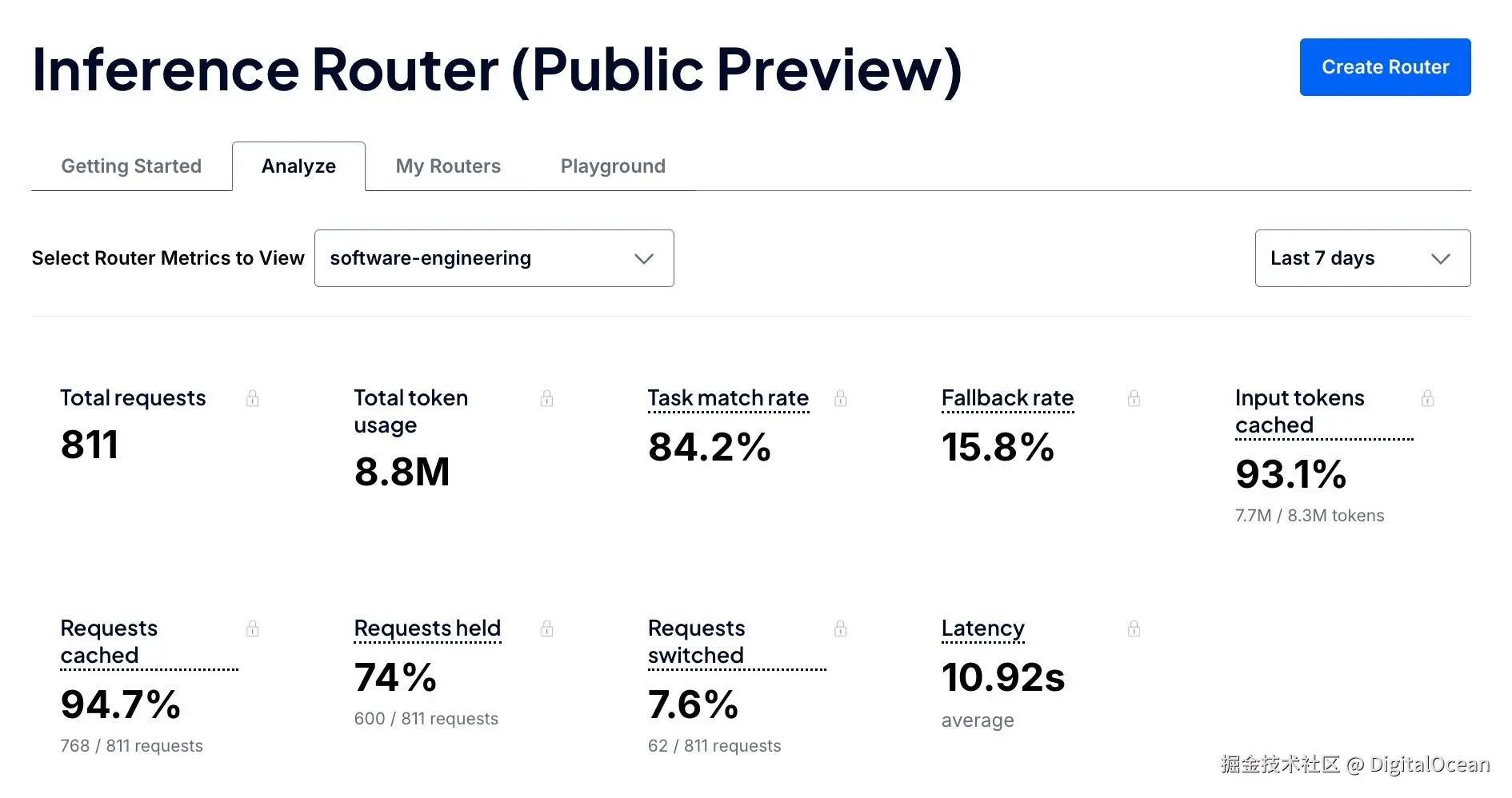Click the lock icon beside Task match rate
This screenshot has width=1512, height=798.
pos(841,398)
